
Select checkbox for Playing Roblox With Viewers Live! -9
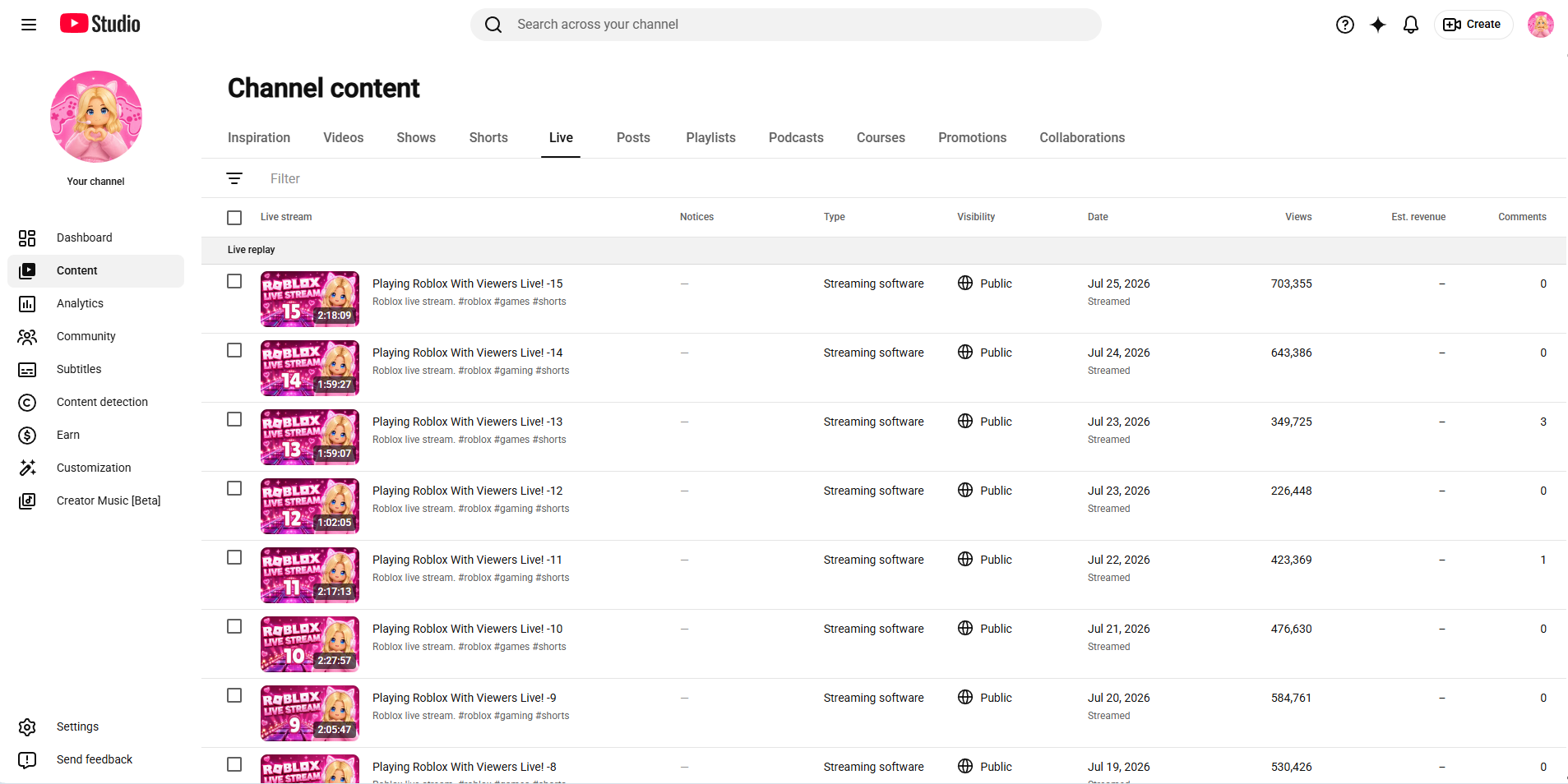(x=234, y=695)
